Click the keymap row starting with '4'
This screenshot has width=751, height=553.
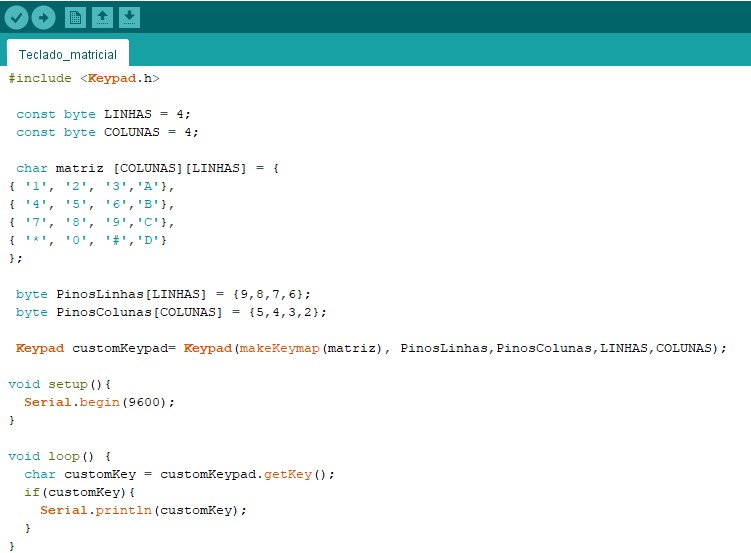[92, 204]
